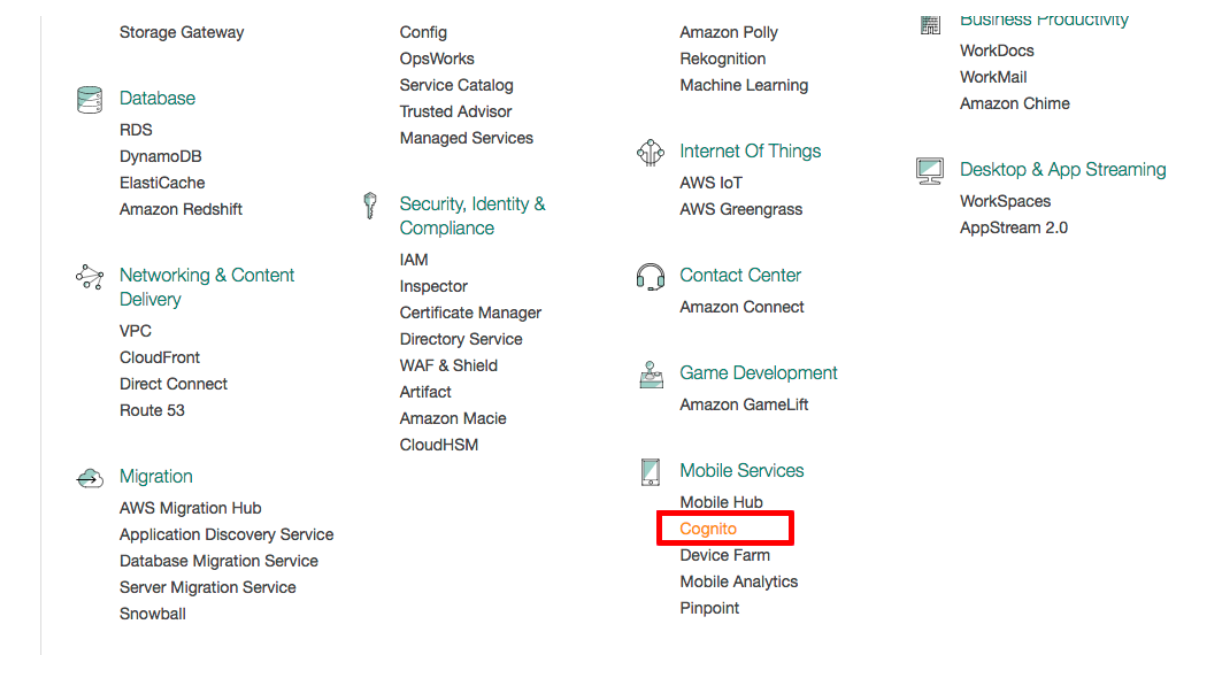Click the Mobile Services phone icon
Viewport: 1227px width, 690px height.
650,472
